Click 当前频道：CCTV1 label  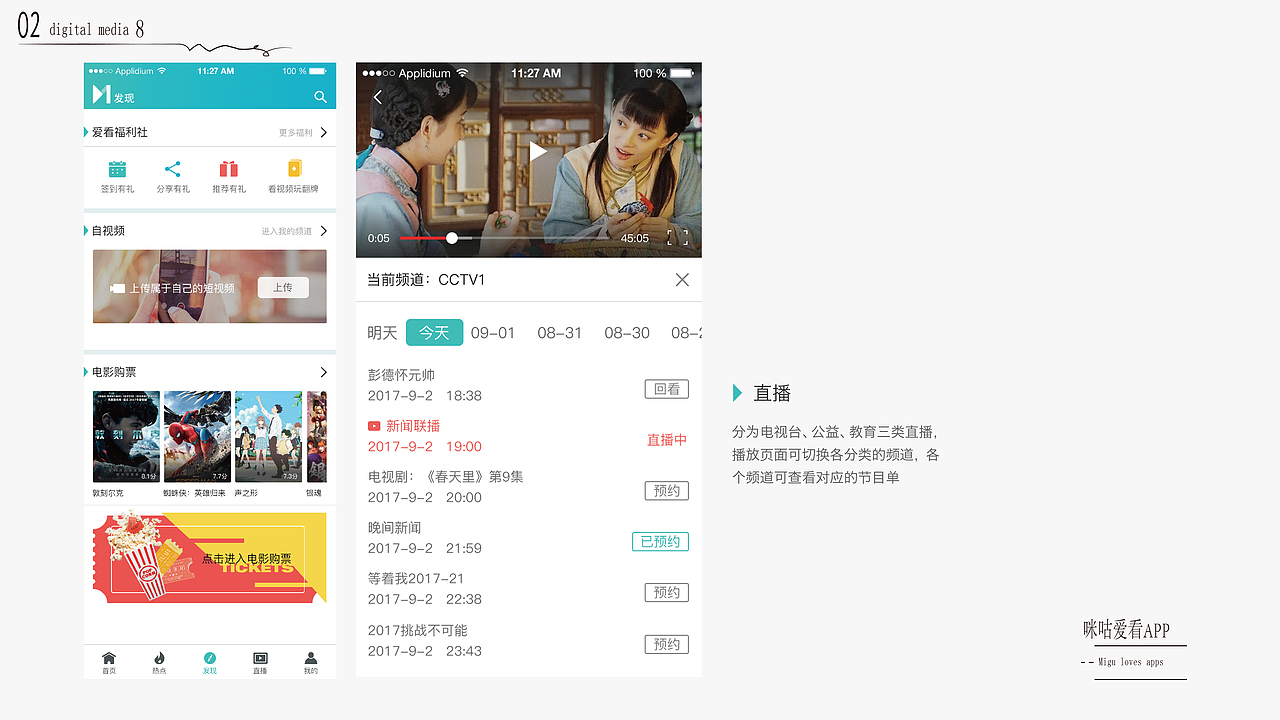click(426, 280)
